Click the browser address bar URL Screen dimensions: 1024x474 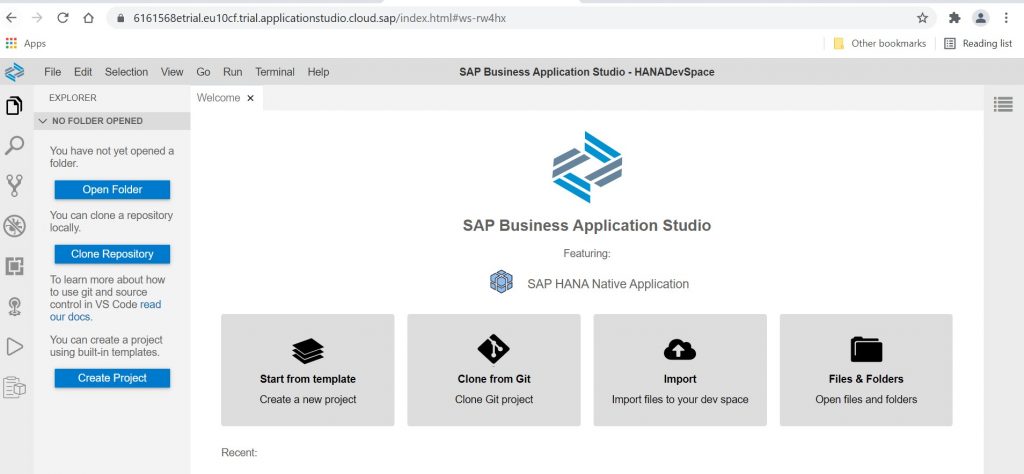pyautogui.click(x=319, y=18)
